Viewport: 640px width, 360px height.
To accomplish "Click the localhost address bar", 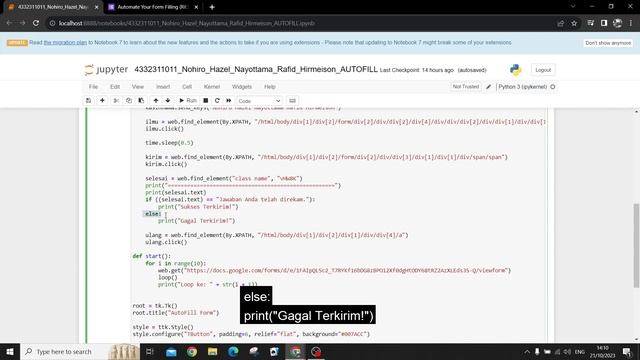I will click(x=302, y=23).
